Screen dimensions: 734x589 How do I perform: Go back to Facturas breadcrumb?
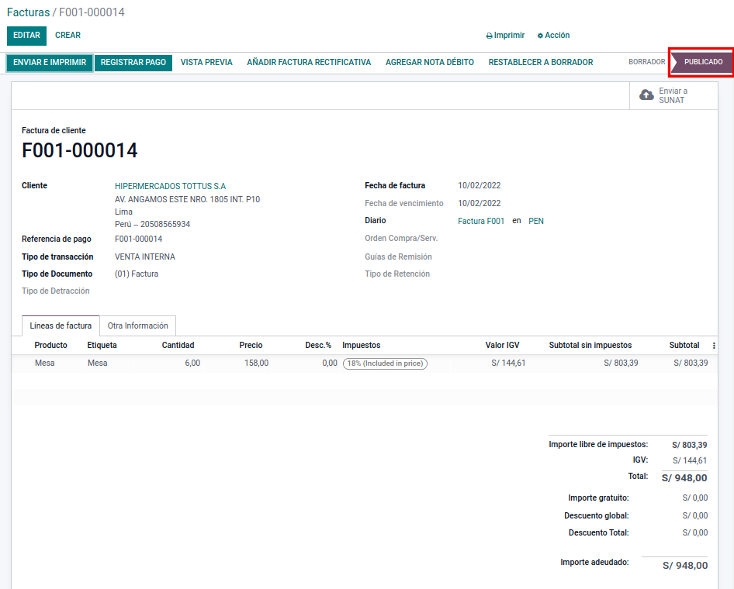28,12
